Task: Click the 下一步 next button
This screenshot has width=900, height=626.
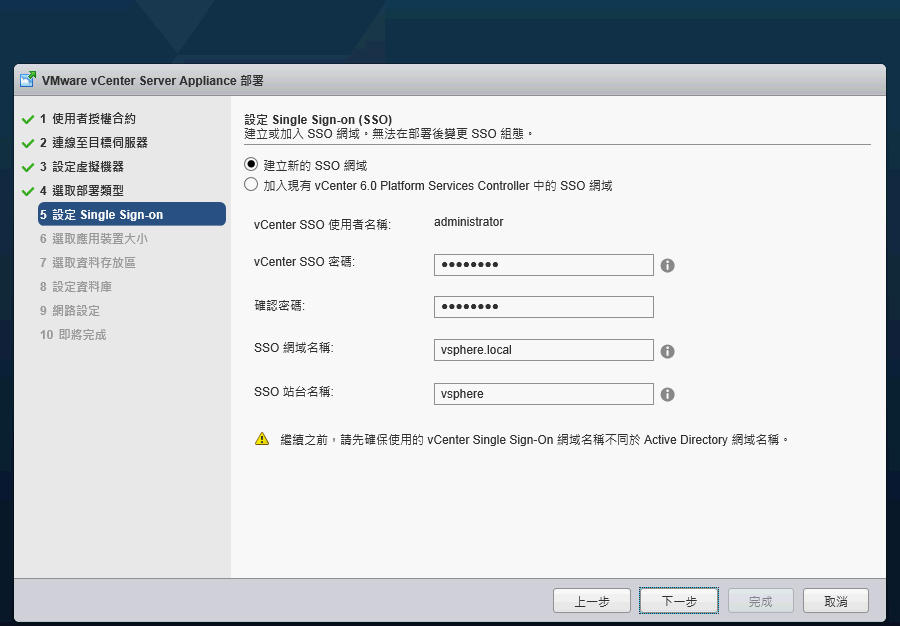Action: click(x=679, y=601)
